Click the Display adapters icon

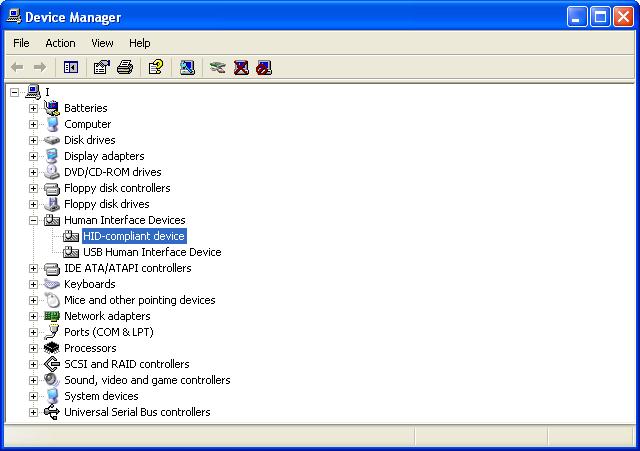[x=52, y=156]
